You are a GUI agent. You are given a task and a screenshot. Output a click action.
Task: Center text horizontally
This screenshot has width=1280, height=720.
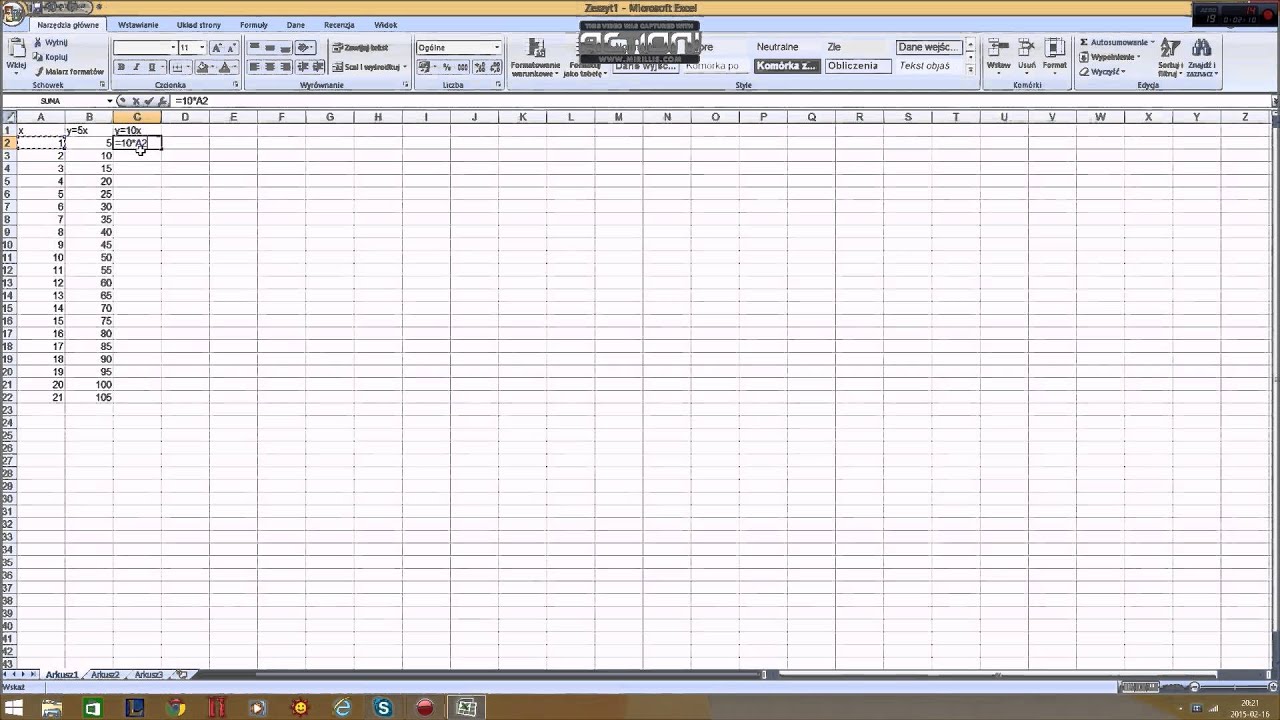pyautogui.click(x=270, y=67)
